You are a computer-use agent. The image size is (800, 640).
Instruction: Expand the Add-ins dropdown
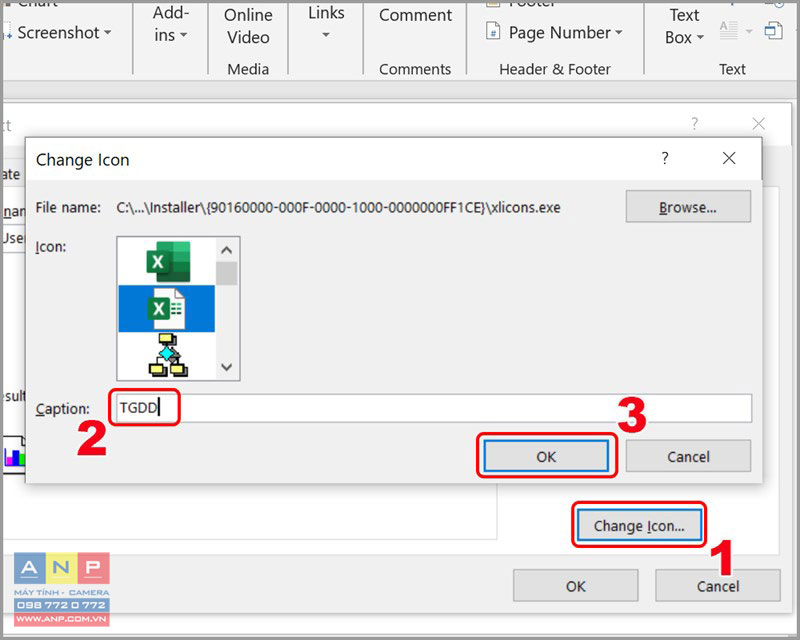[x=170, y=24]
